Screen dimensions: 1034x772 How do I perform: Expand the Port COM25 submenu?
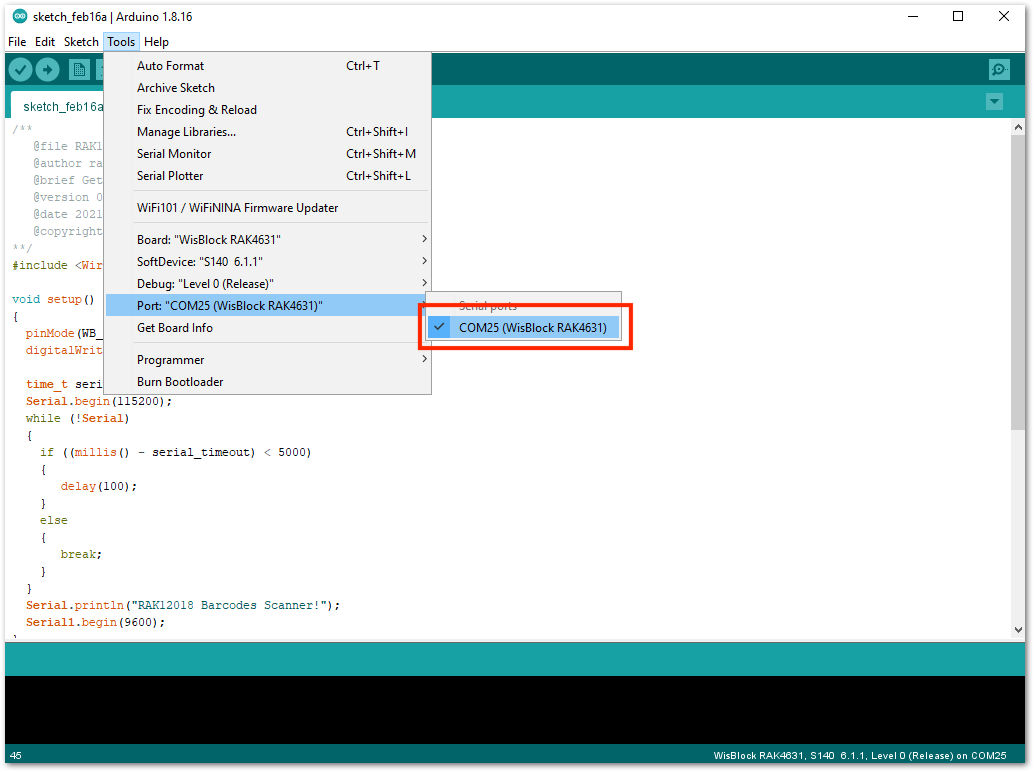pyautogui.click(x=268, y=305)
